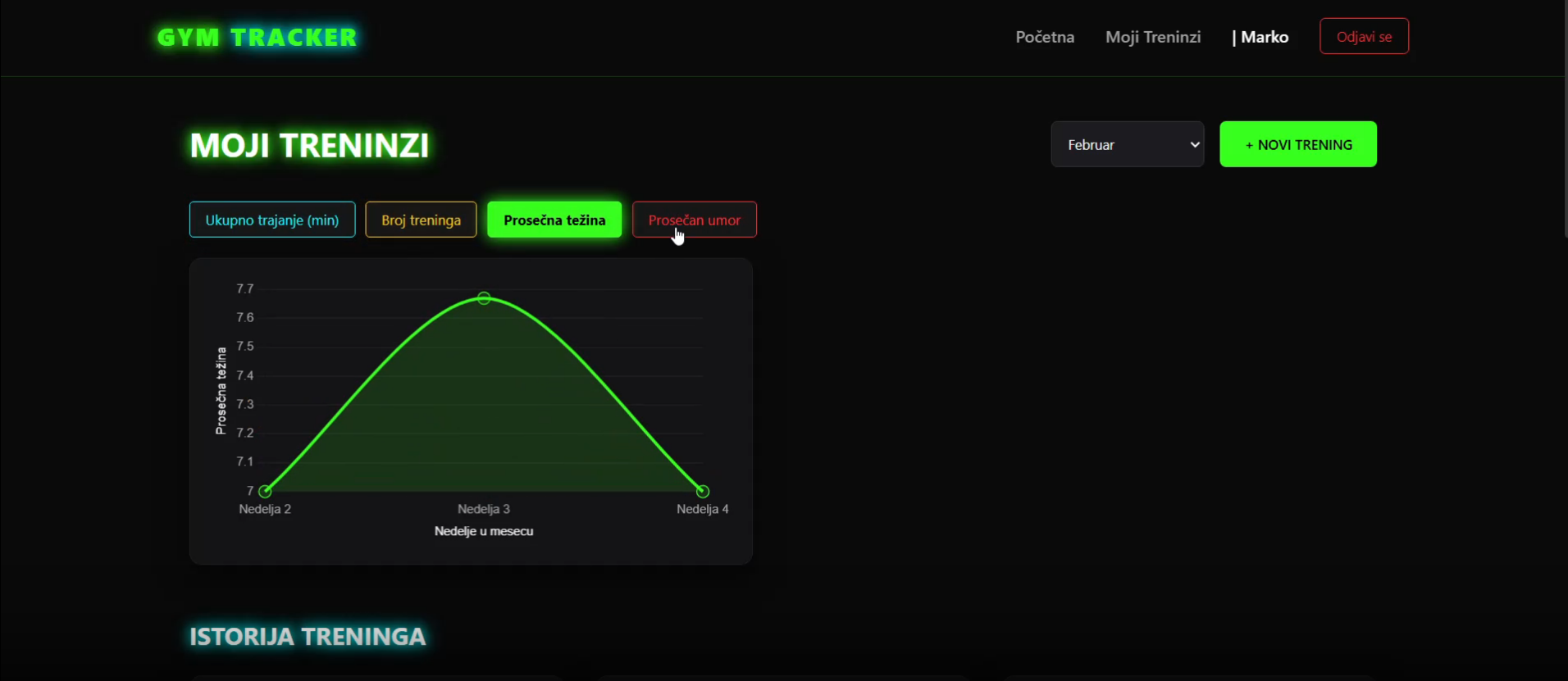Switch chart to Ukupno trajanje (min)
The image size is (1568, 681).
click(272, 220)
